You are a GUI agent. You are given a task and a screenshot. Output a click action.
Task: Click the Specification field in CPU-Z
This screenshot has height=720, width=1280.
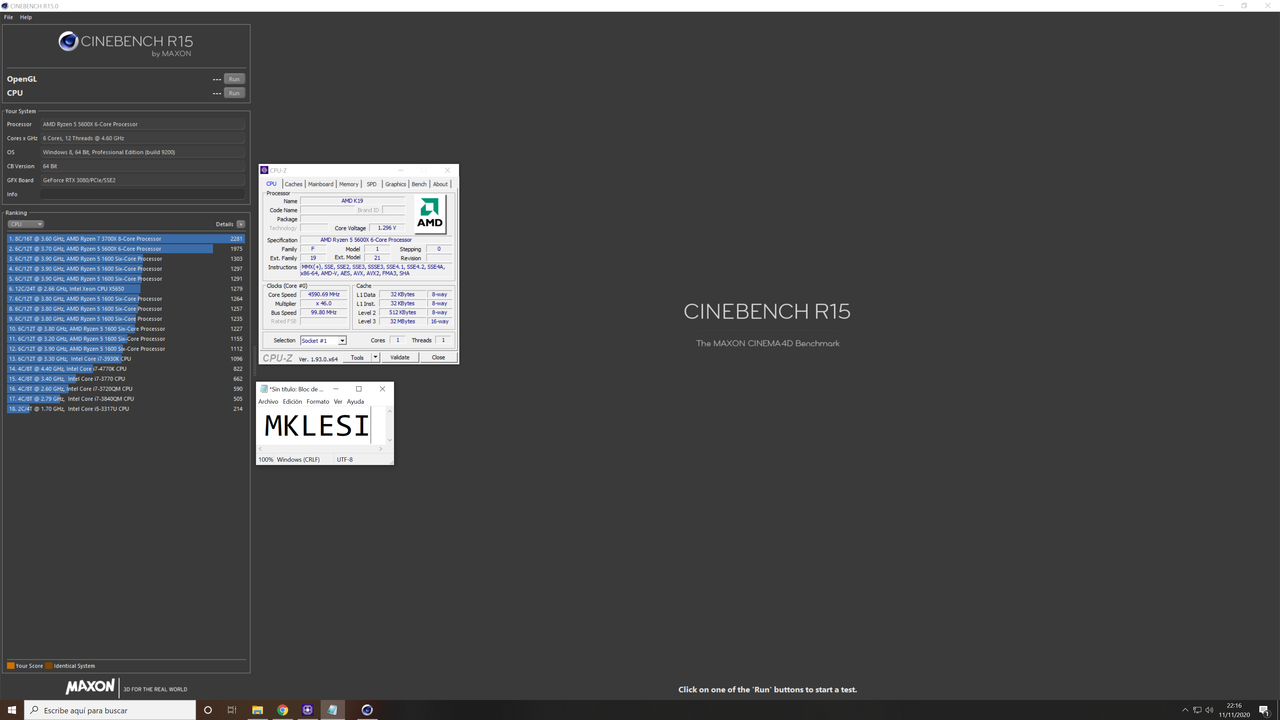point(376,240)
